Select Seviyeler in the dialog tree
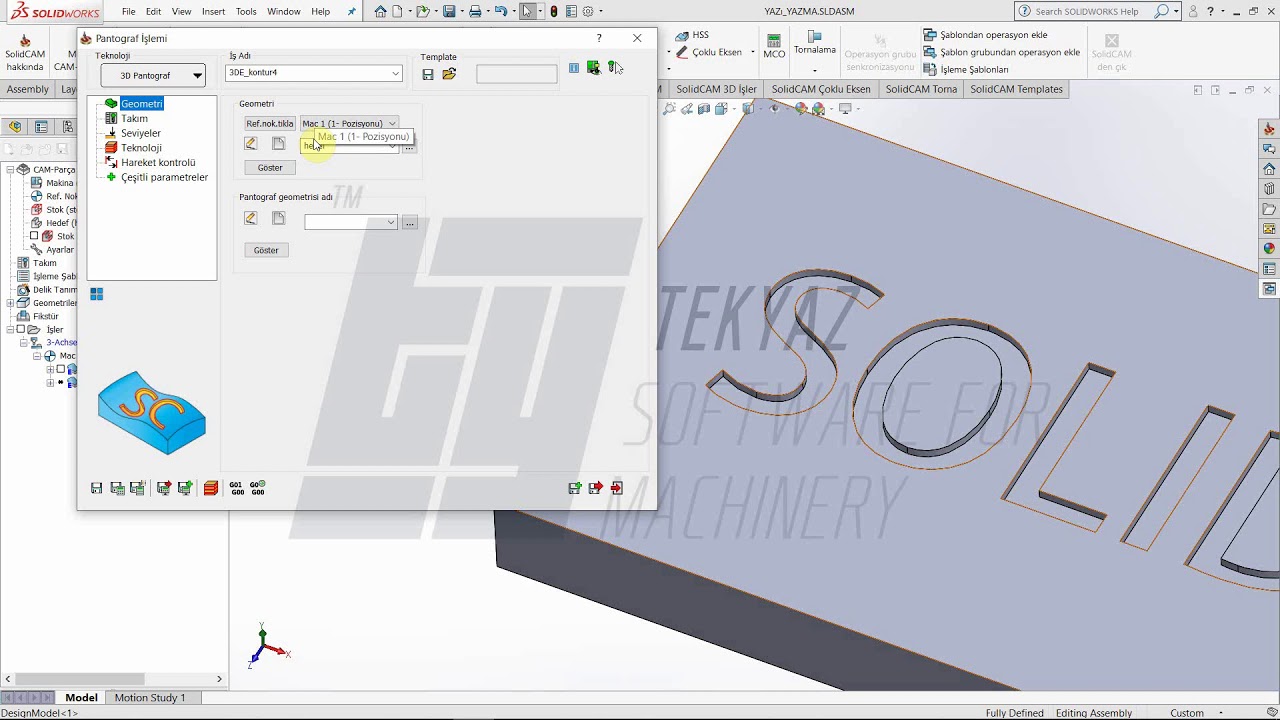 [x=141, y=133]
